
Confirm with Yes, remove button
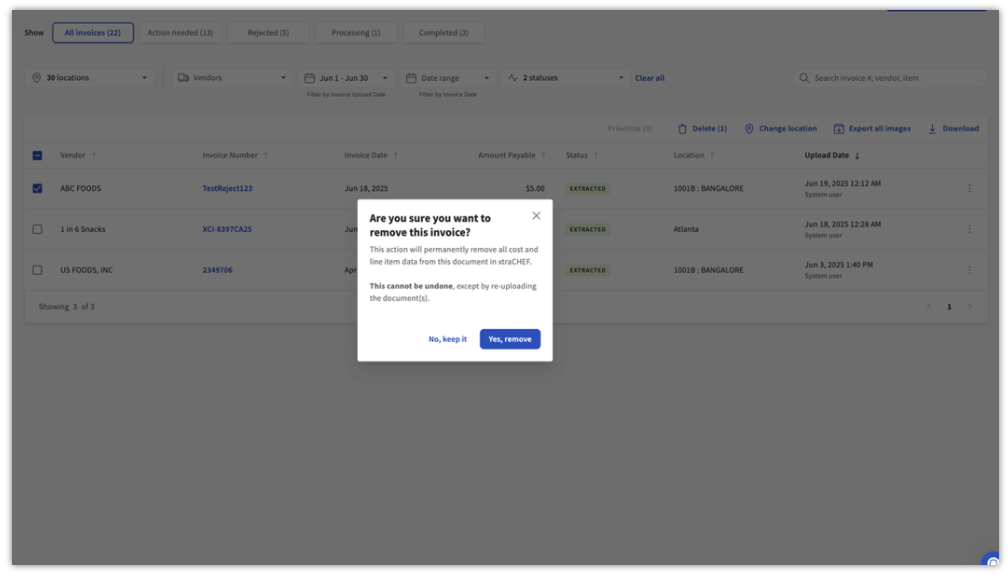point(510,339)
